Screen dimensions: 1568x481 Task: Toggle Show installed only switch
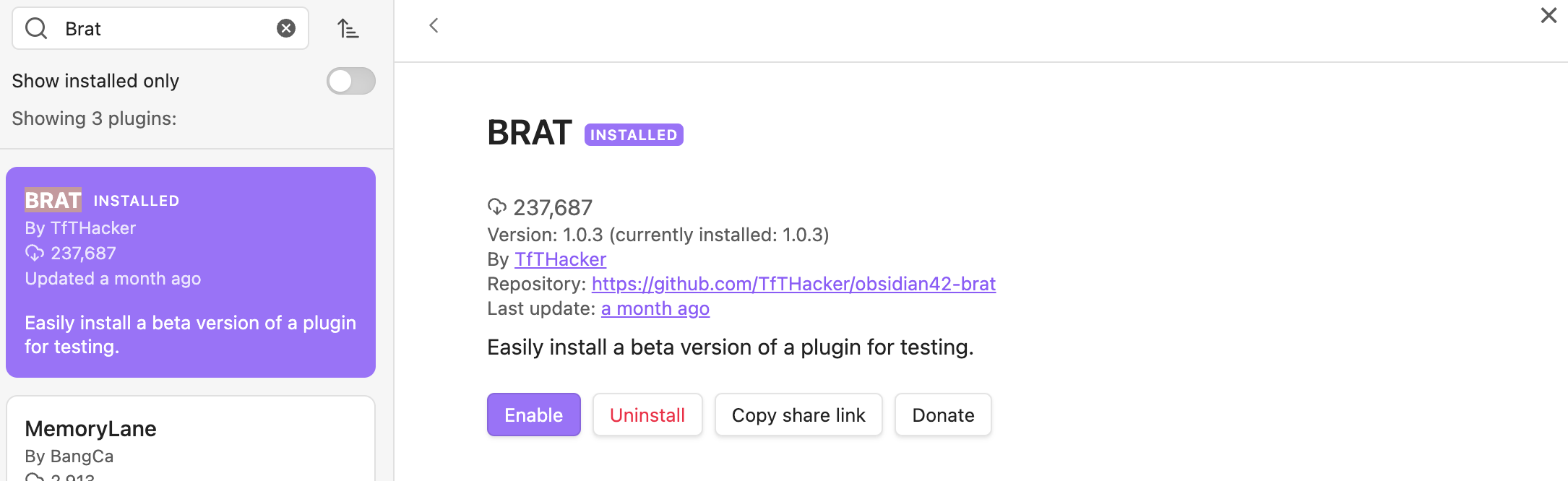click(350, 81)
